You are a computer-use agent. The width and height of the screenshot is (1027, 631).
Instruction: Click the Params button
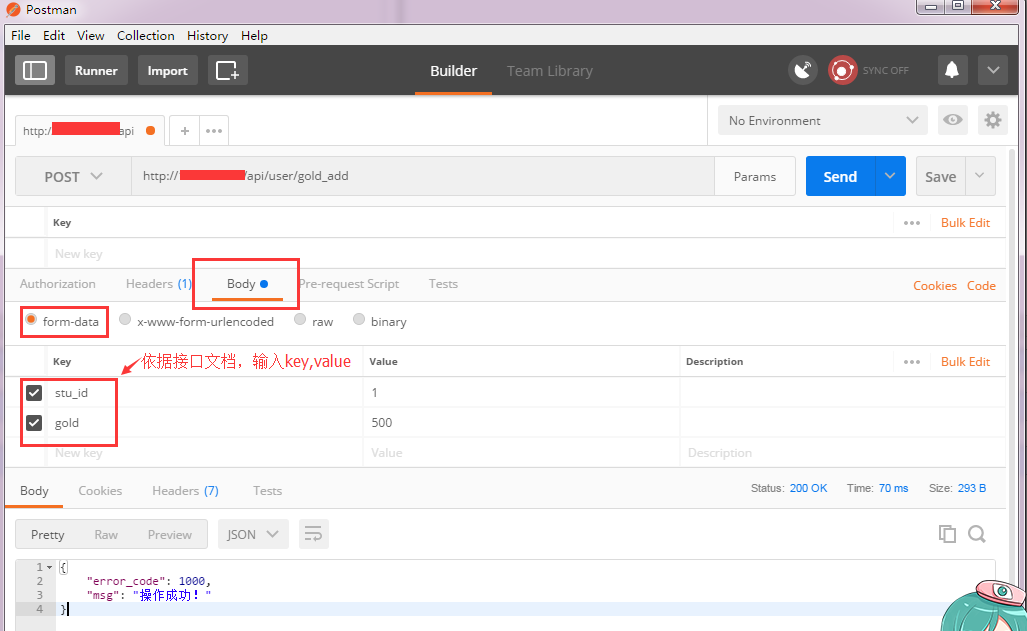pyautogui.click(x=755, y=176)
